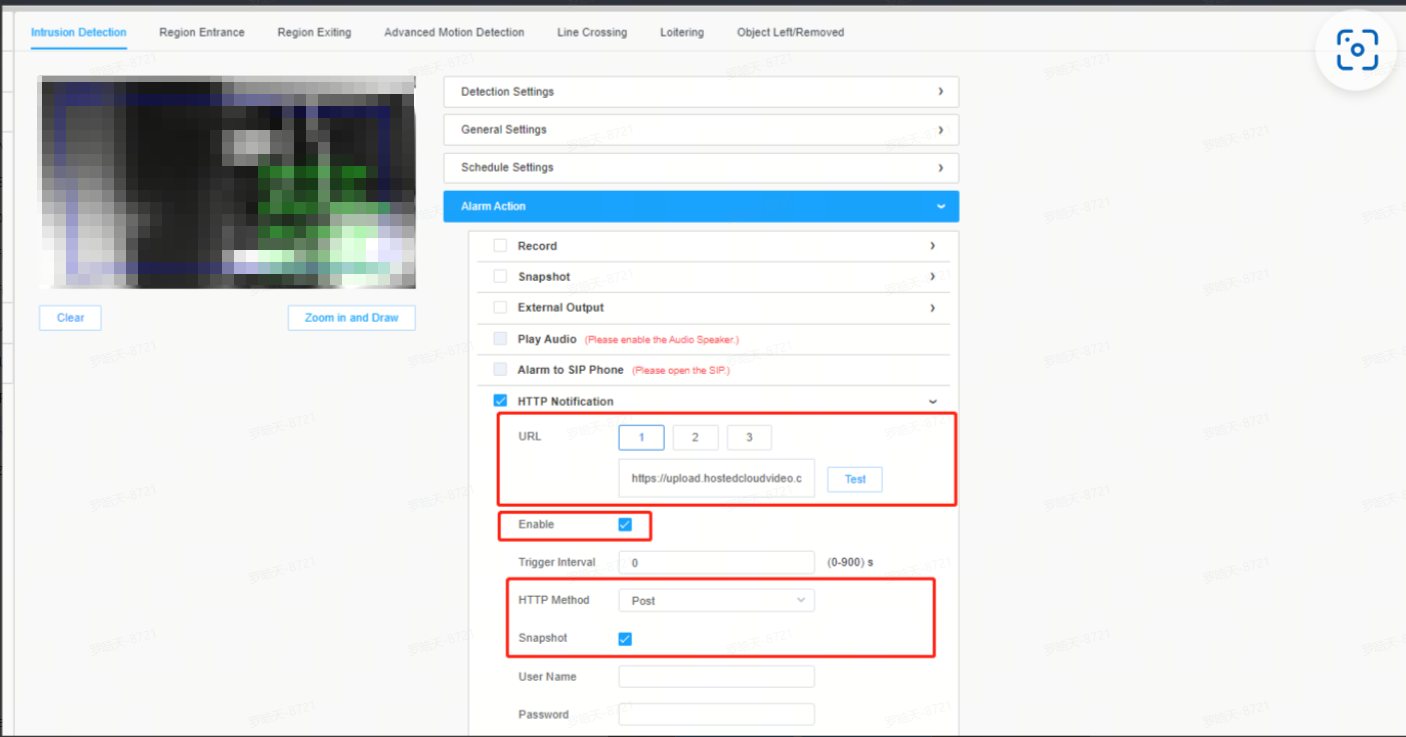Switch to Region Entrance tab
The width and height of the screenshot is (1406, 737).
[202, 32]
